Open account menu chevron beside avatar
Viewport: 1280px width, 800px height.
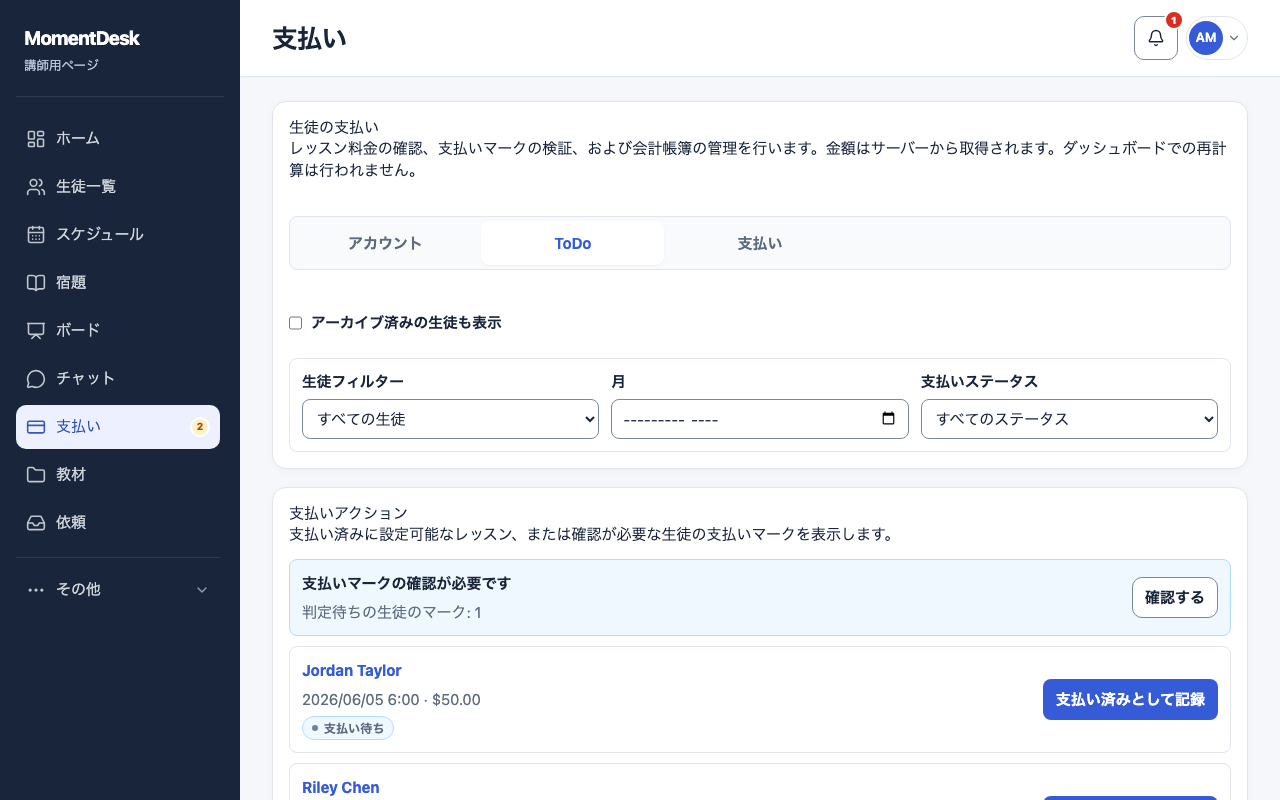click(1234, 38)
